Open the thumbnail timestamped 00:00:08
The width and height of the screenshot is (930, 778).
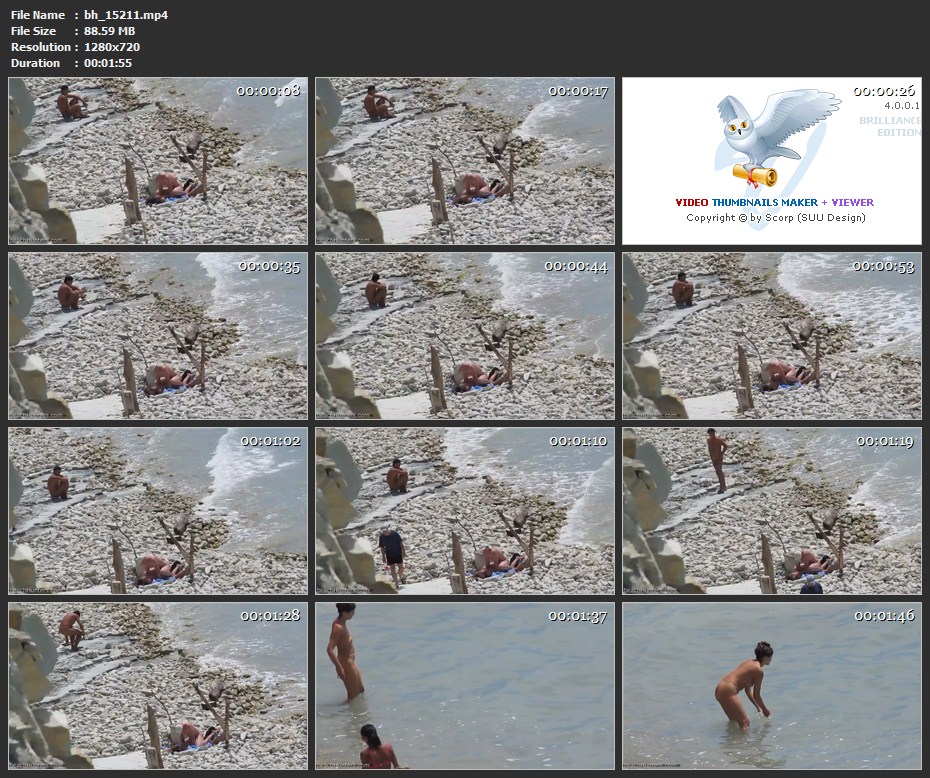tap(158, 161)
